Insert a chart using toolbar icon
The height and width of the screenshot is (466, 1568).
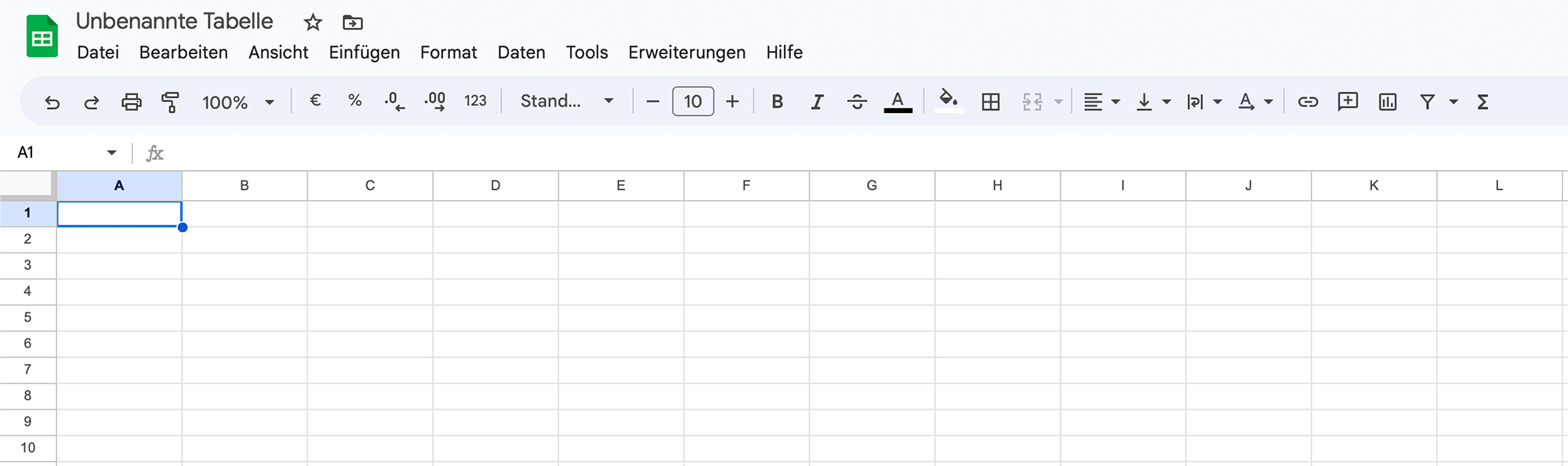pyautogui.click(x=1388, y=102)
